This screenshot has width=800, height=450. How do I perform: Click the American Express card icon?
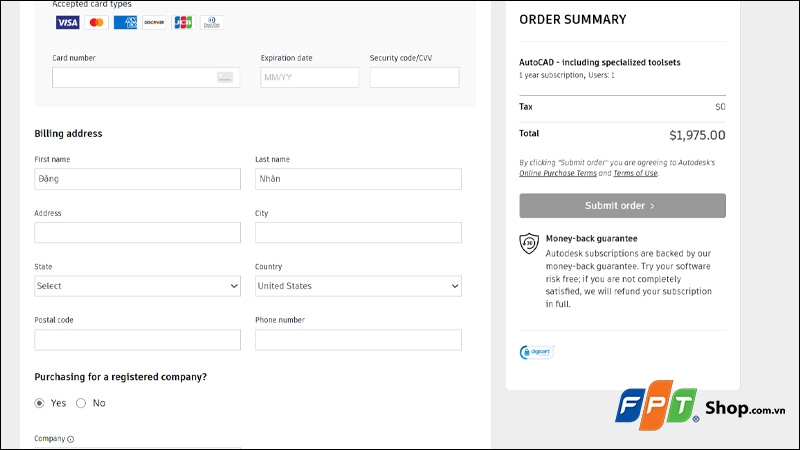[125, 22]
